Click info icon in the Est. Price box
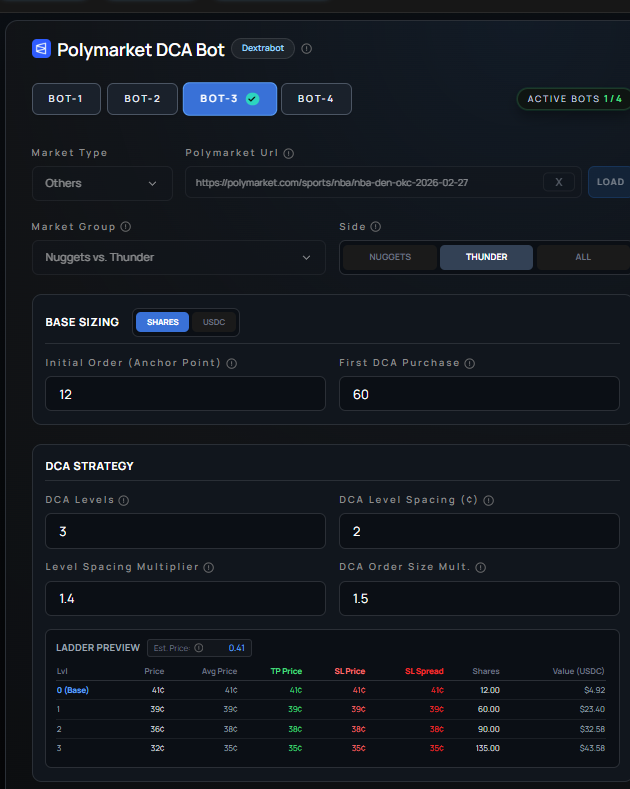630x789 pixels. pyautogui.click(x=199, y=648)
